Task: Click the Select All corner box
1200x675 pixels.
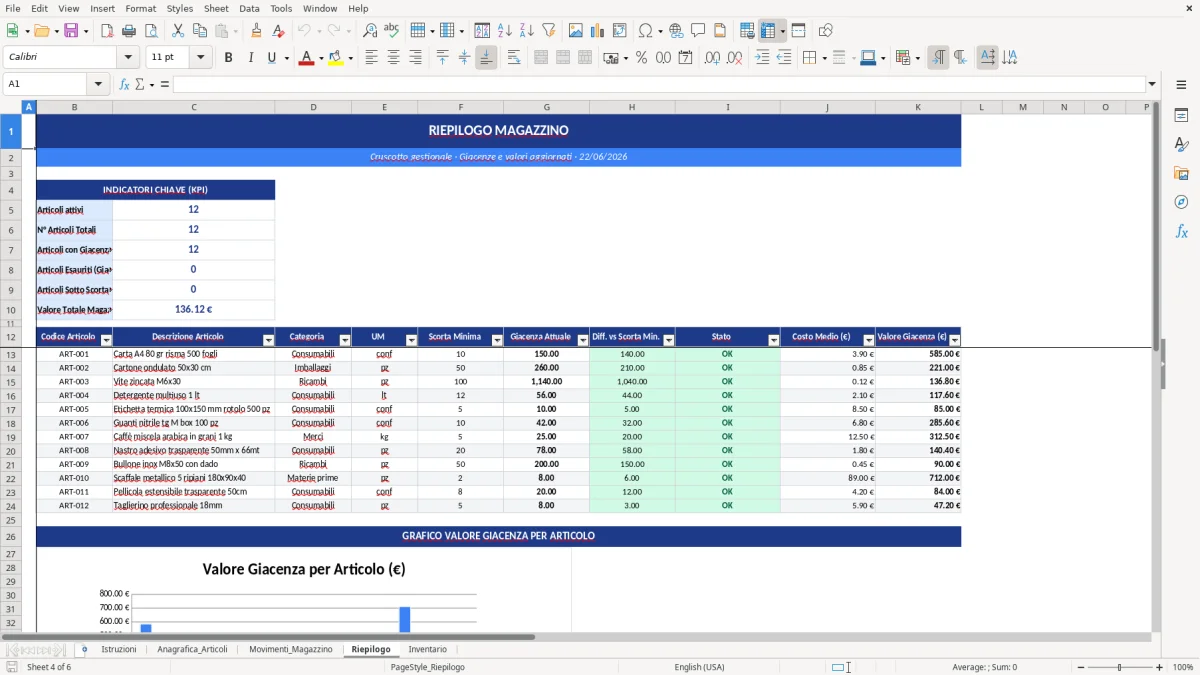Action: click(x=11, y=107)
